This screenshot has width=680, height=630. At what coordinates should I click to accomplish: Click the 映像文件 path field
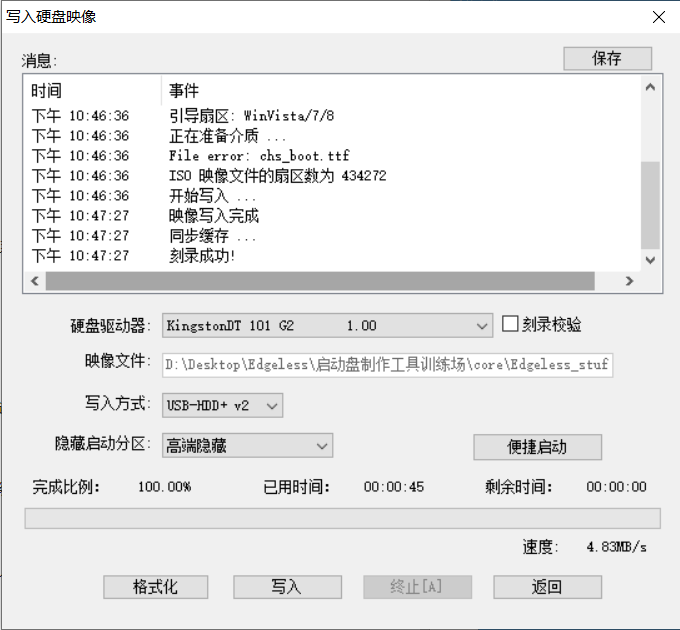tap(387, 365)
